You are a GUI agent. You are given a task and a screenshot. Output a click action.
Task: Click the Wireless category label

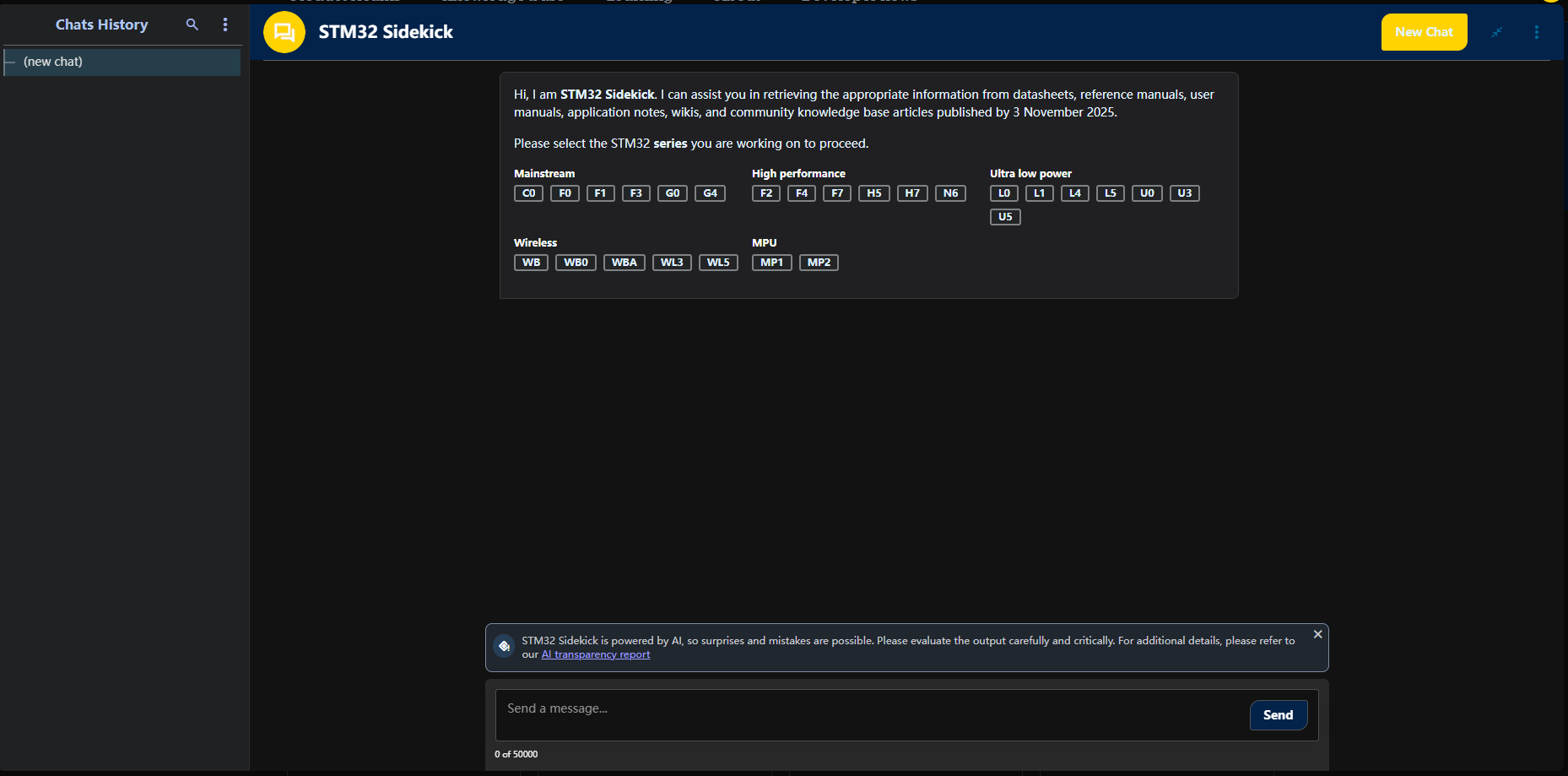pos(535,242)
